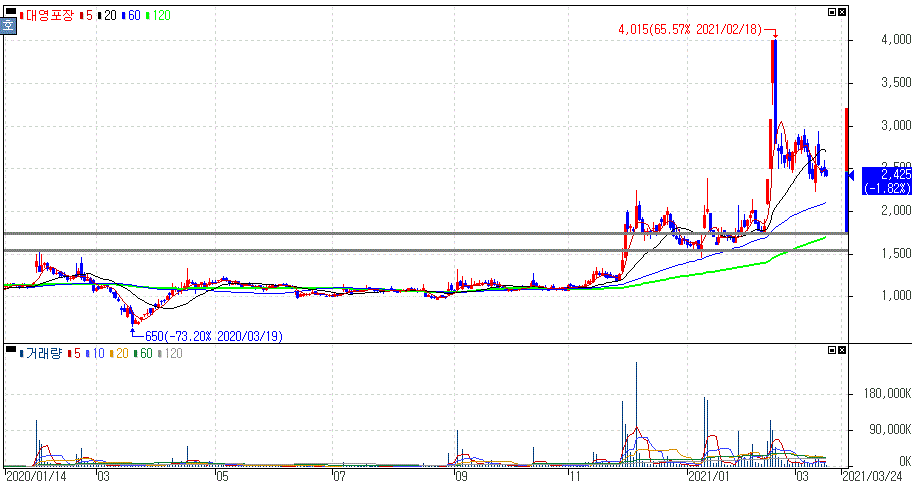The image size is (912, 482).
Task: Maximize the 거래량 volume pane
Action: pos(832,350)
